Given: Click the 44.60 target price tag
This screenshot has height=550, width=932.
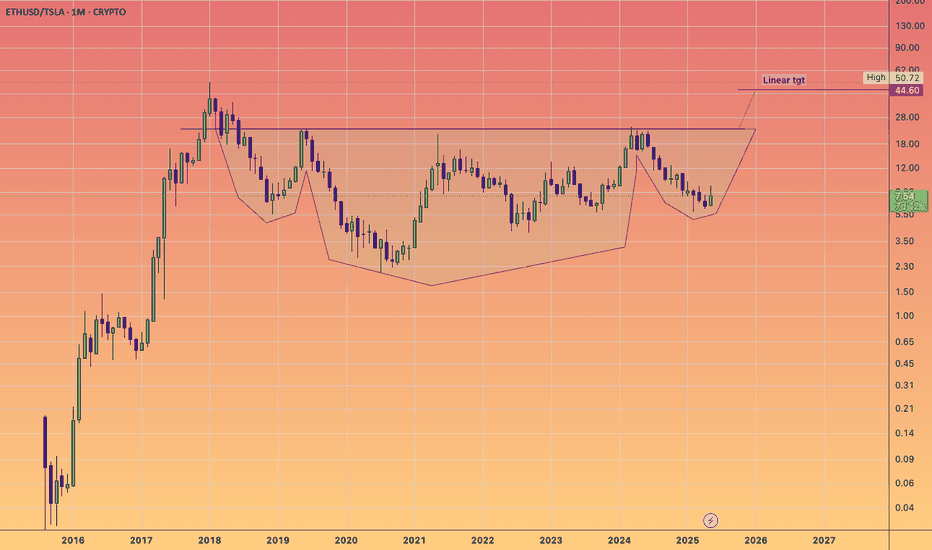Looking at the screenshot, I should pyautogui.click(x=907, y=90).
